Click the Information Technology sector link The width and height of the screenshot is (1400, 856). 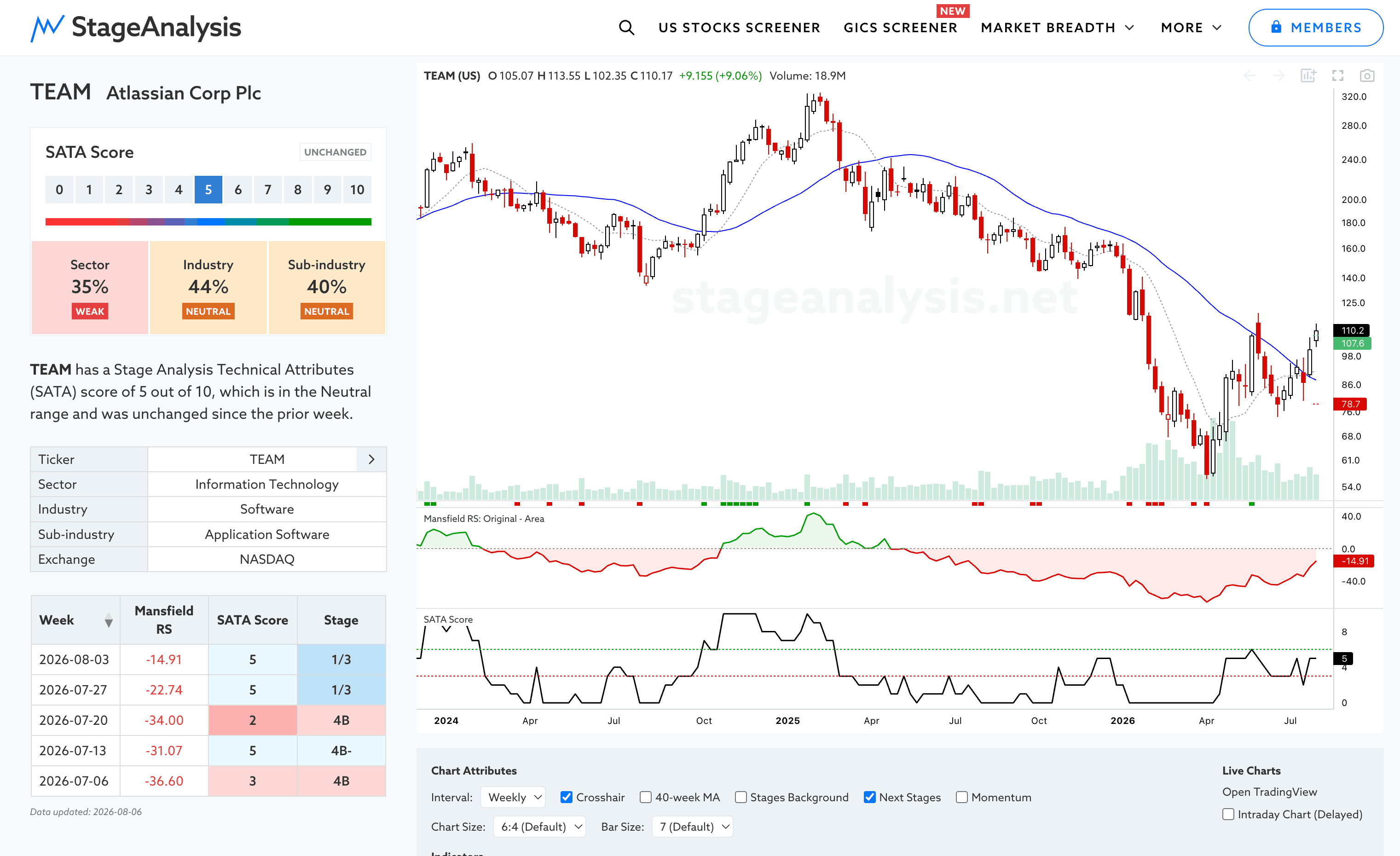(267, 484)
